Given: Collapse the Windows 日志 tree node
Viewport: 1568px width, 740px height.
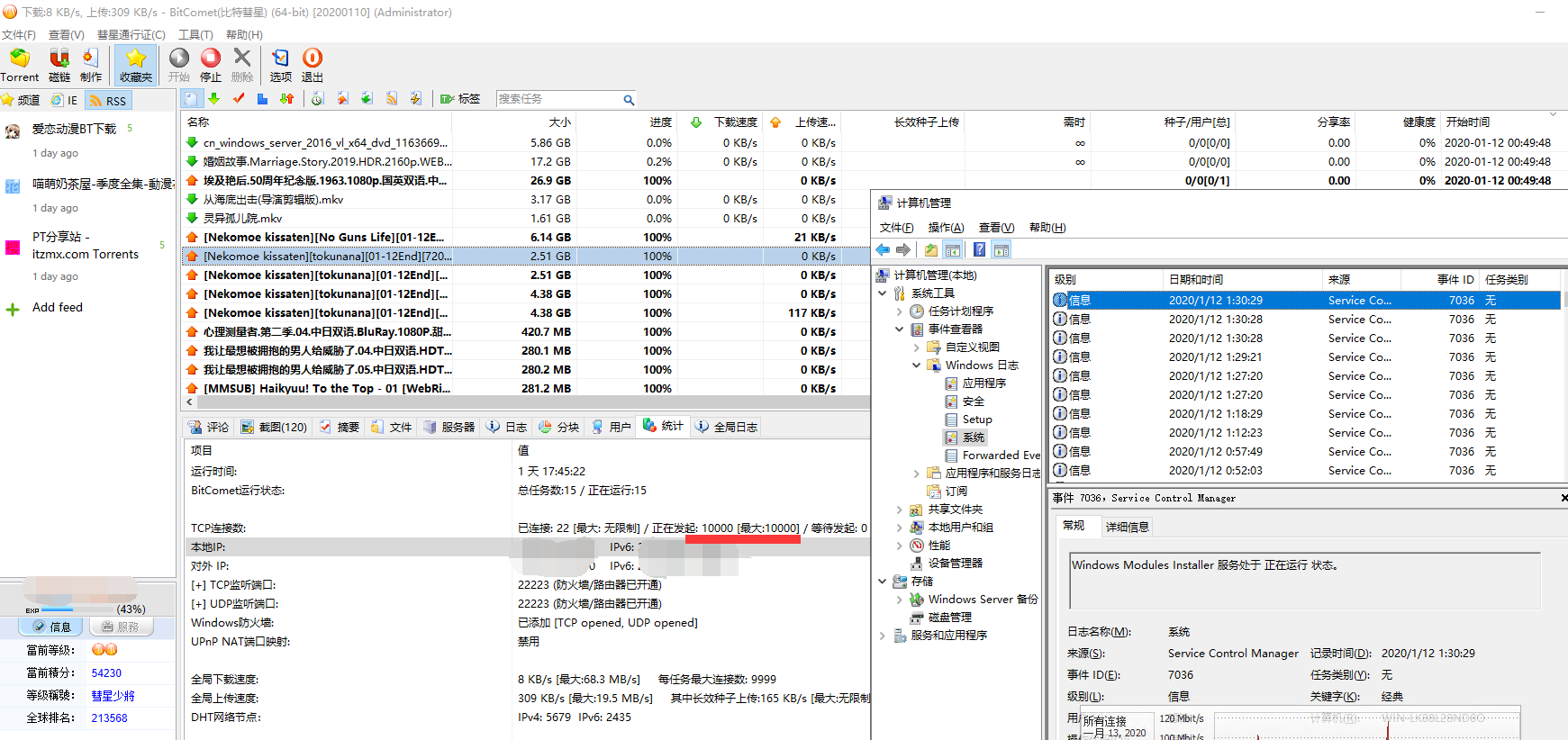Looking at the screenshot, I should point(917,365).
